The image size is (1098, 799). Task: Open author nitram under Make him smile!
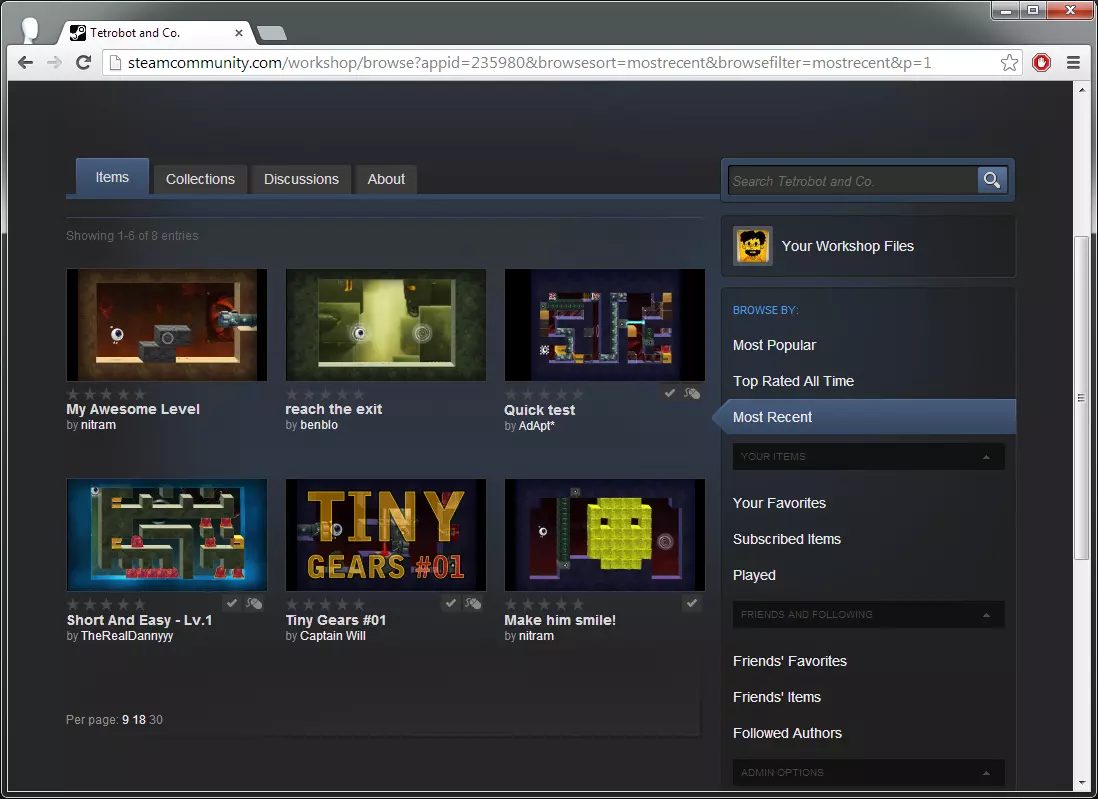(536, 636)
